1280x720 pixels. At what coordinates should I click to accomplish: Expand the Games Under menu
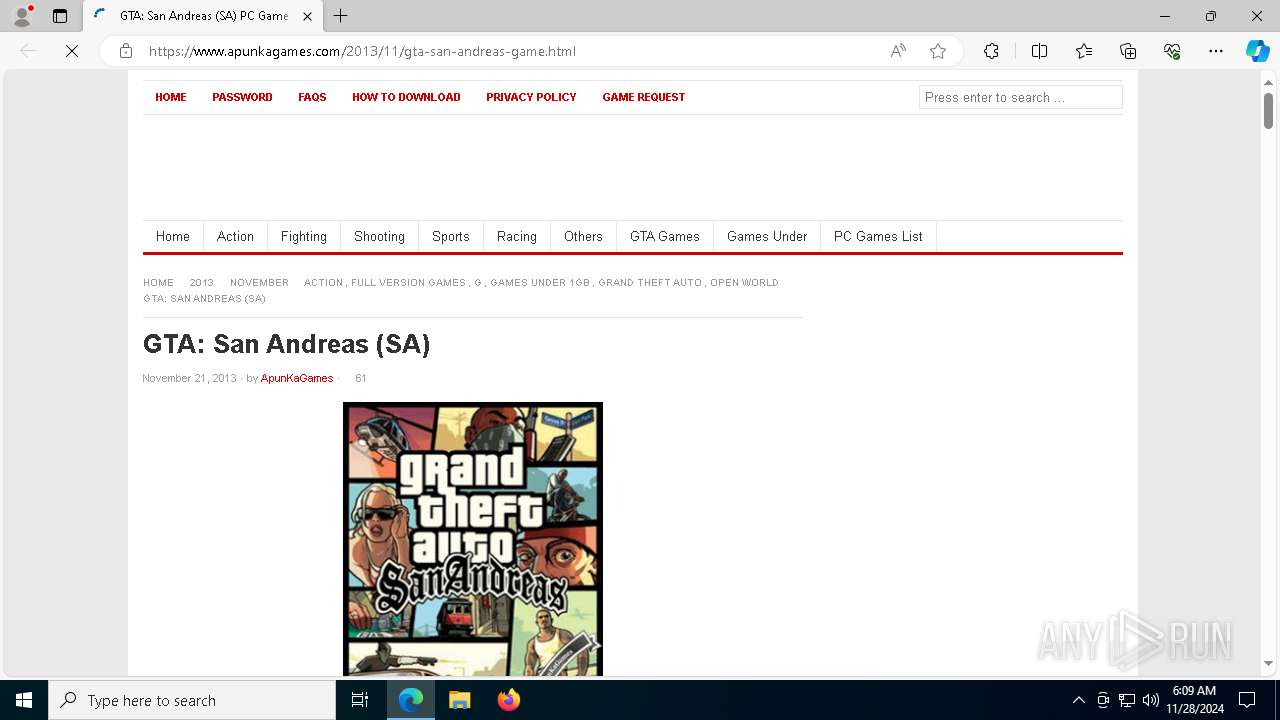point(767,236)
